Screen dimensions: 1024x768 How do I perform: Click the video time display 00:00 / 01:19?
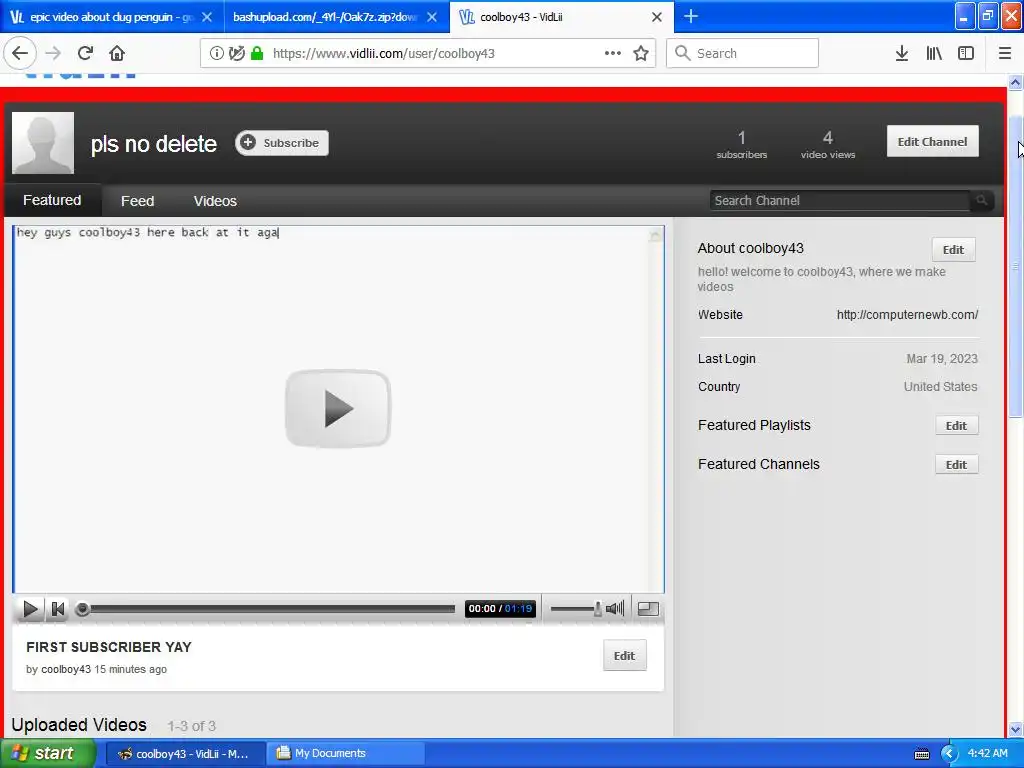coord(500,609)
